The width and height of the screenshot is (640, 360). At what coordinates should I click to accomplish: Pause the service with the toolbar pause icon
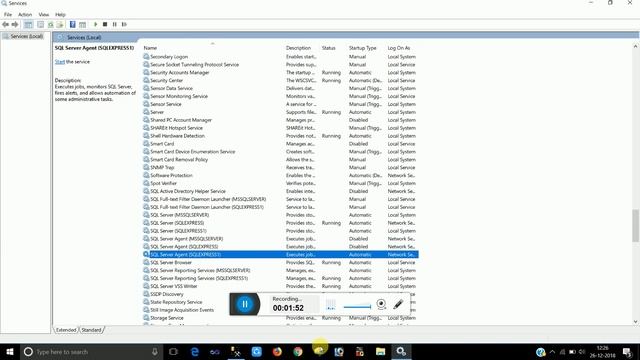[x=115, y=24]
